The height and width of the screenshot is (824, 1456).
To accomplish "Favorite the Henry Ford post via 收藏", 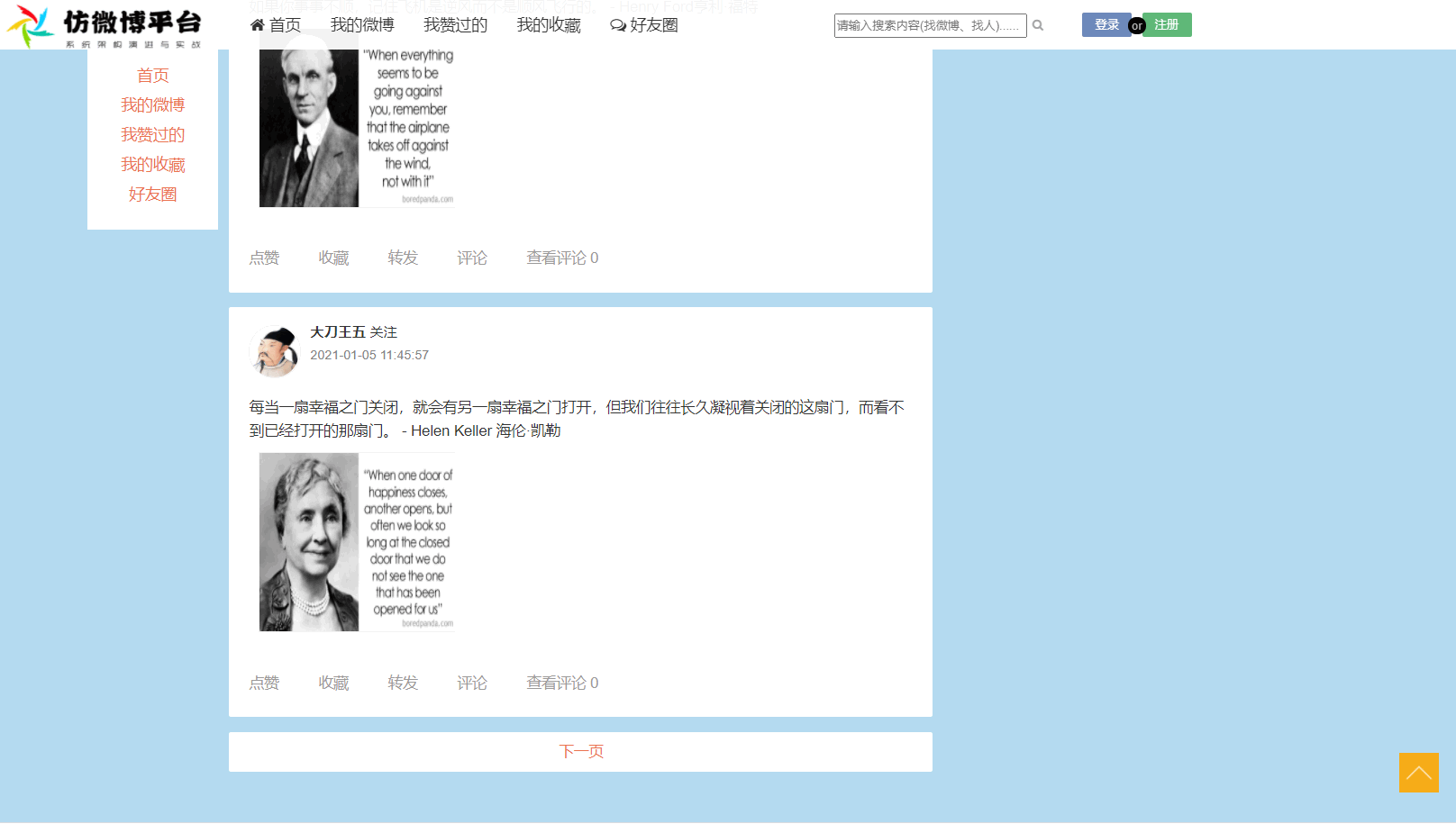I will click(333, 258).
